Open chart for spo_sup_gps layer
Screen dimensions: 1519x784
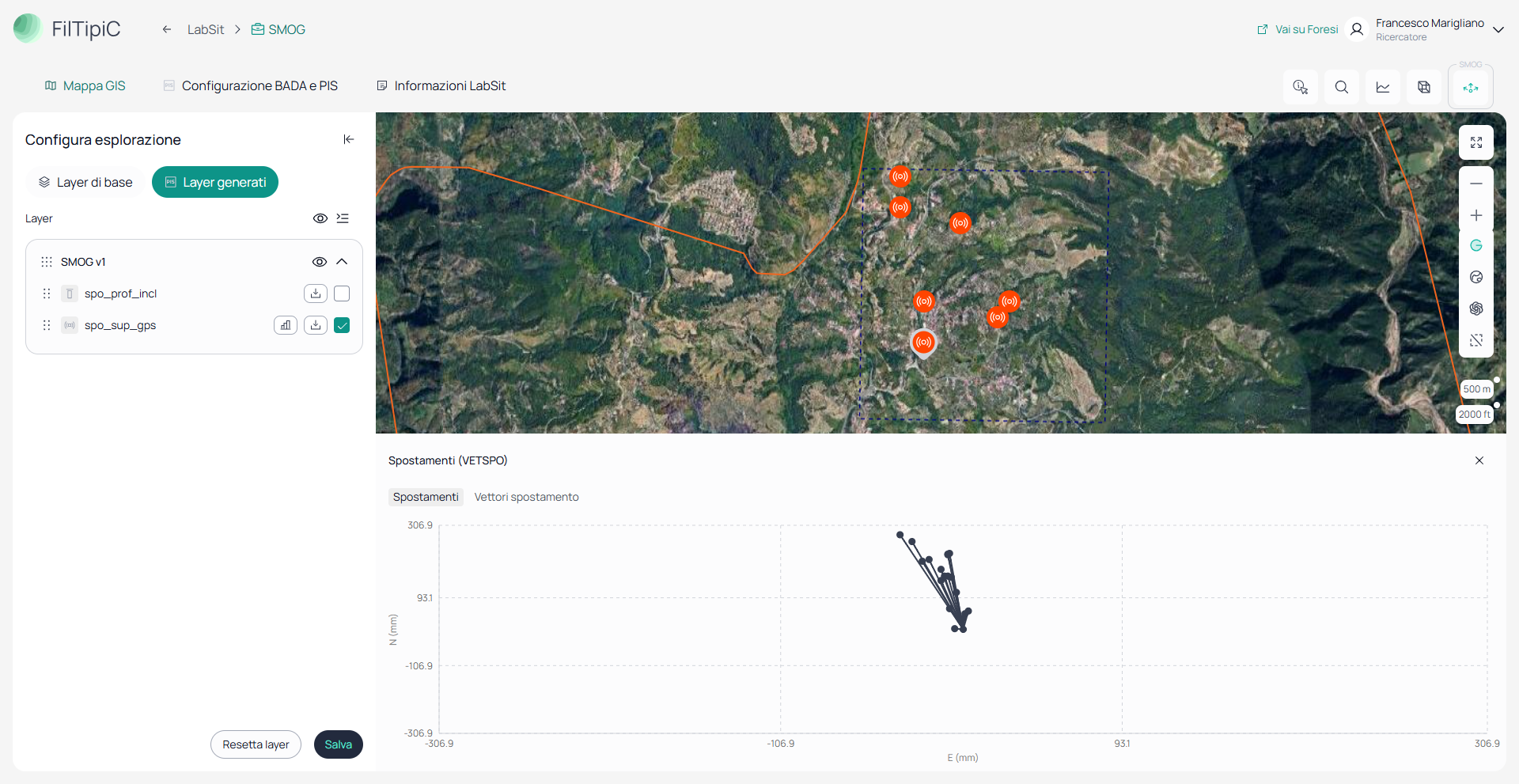[286, 325]
